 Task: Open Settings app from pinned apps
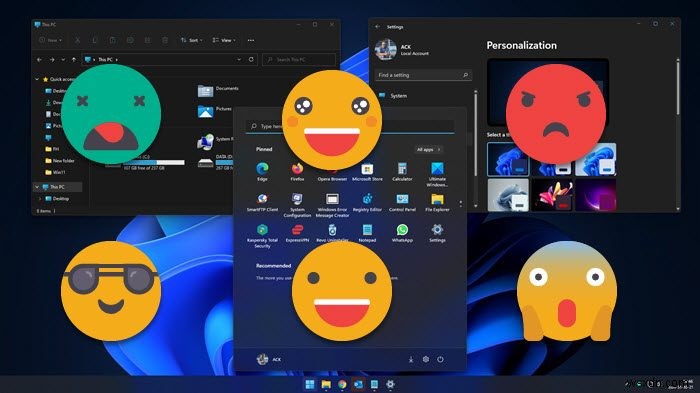(x=437, y=233)
